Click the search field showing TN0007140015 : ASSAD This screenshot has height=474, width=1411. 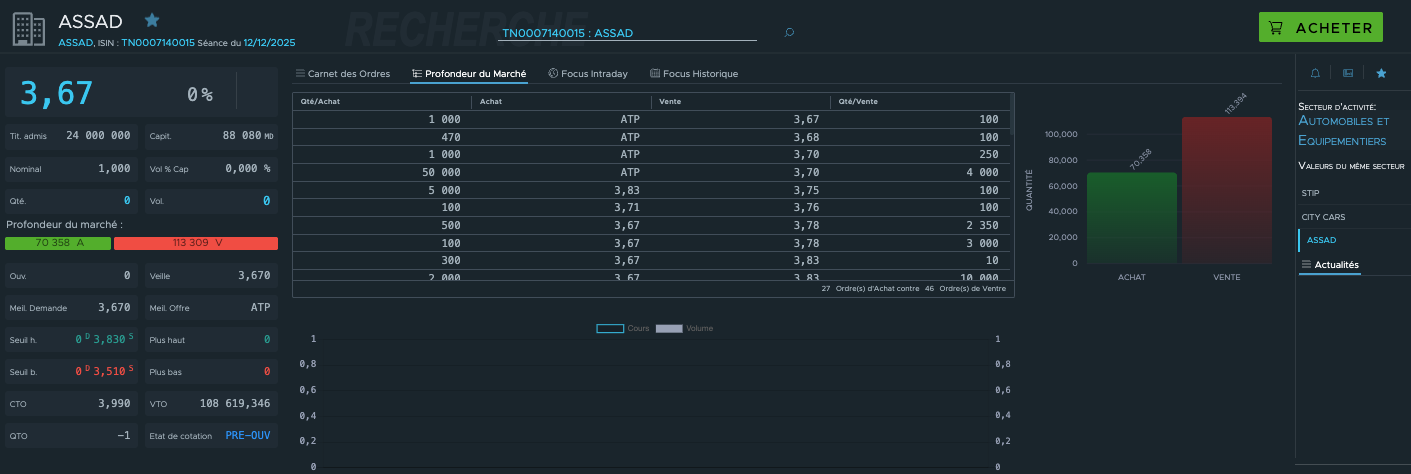627,33
